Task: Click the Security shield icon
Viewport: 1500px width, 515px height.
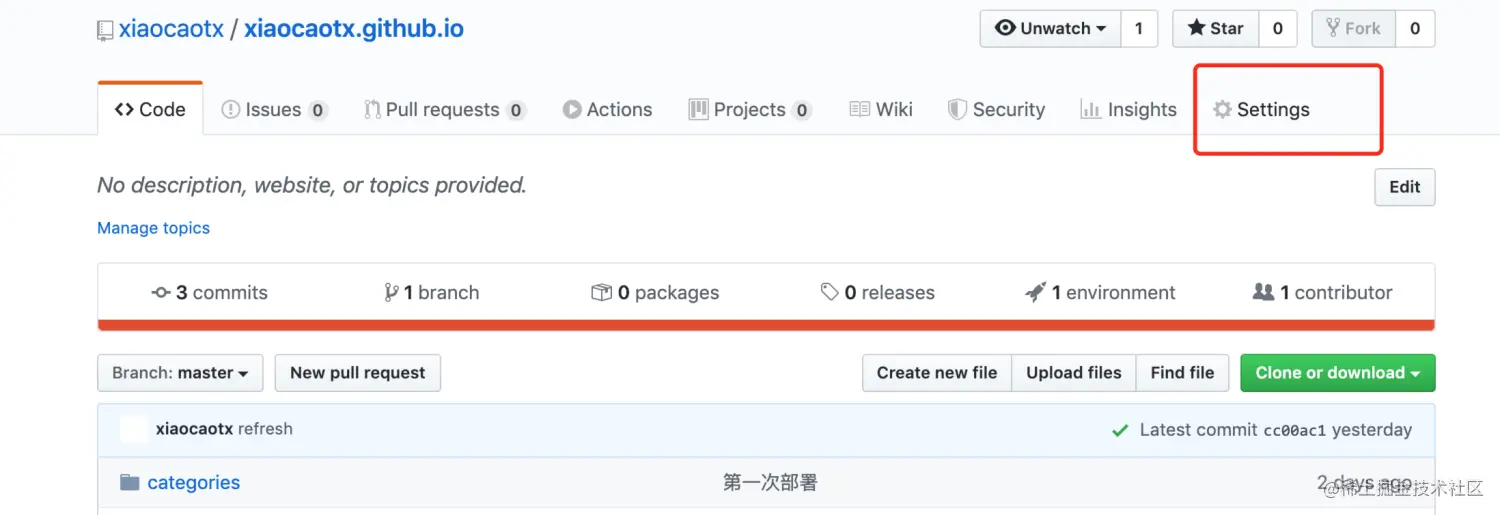Action: point(957,110)
